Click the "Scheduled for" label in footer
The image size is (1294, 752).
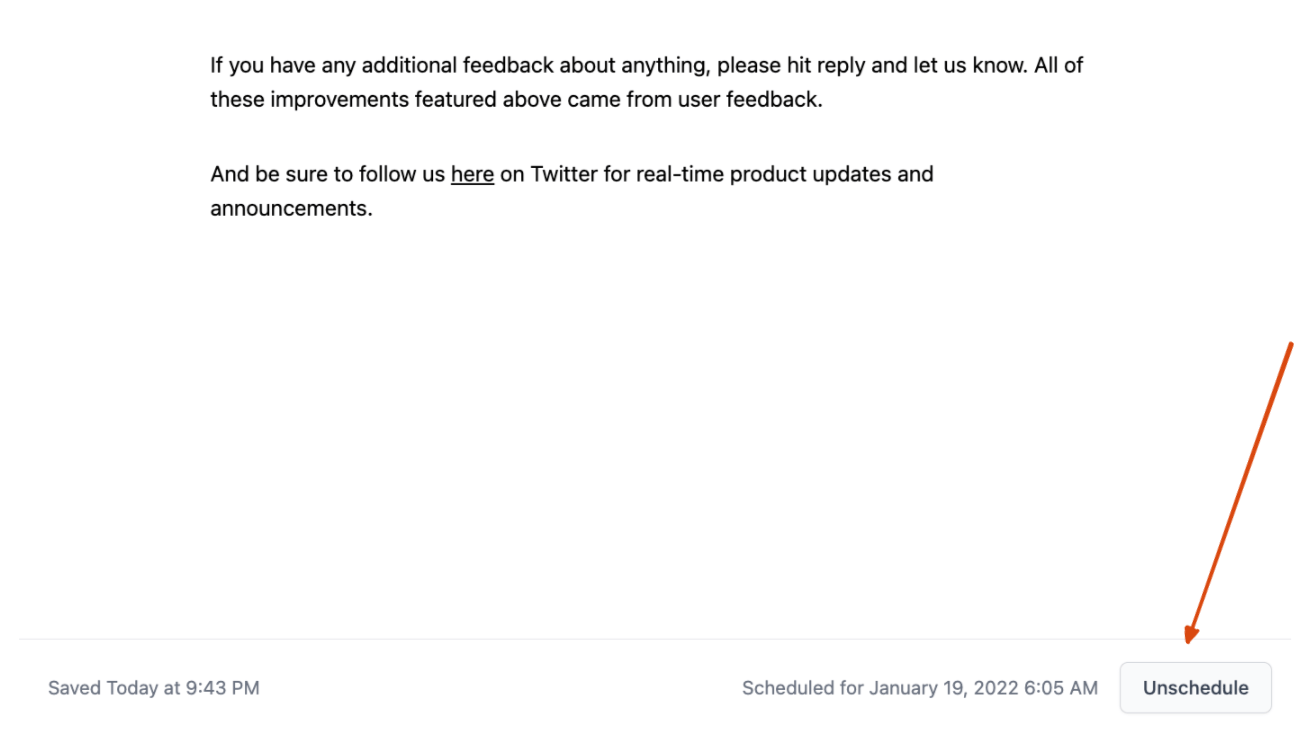click(x=802, y=688)
